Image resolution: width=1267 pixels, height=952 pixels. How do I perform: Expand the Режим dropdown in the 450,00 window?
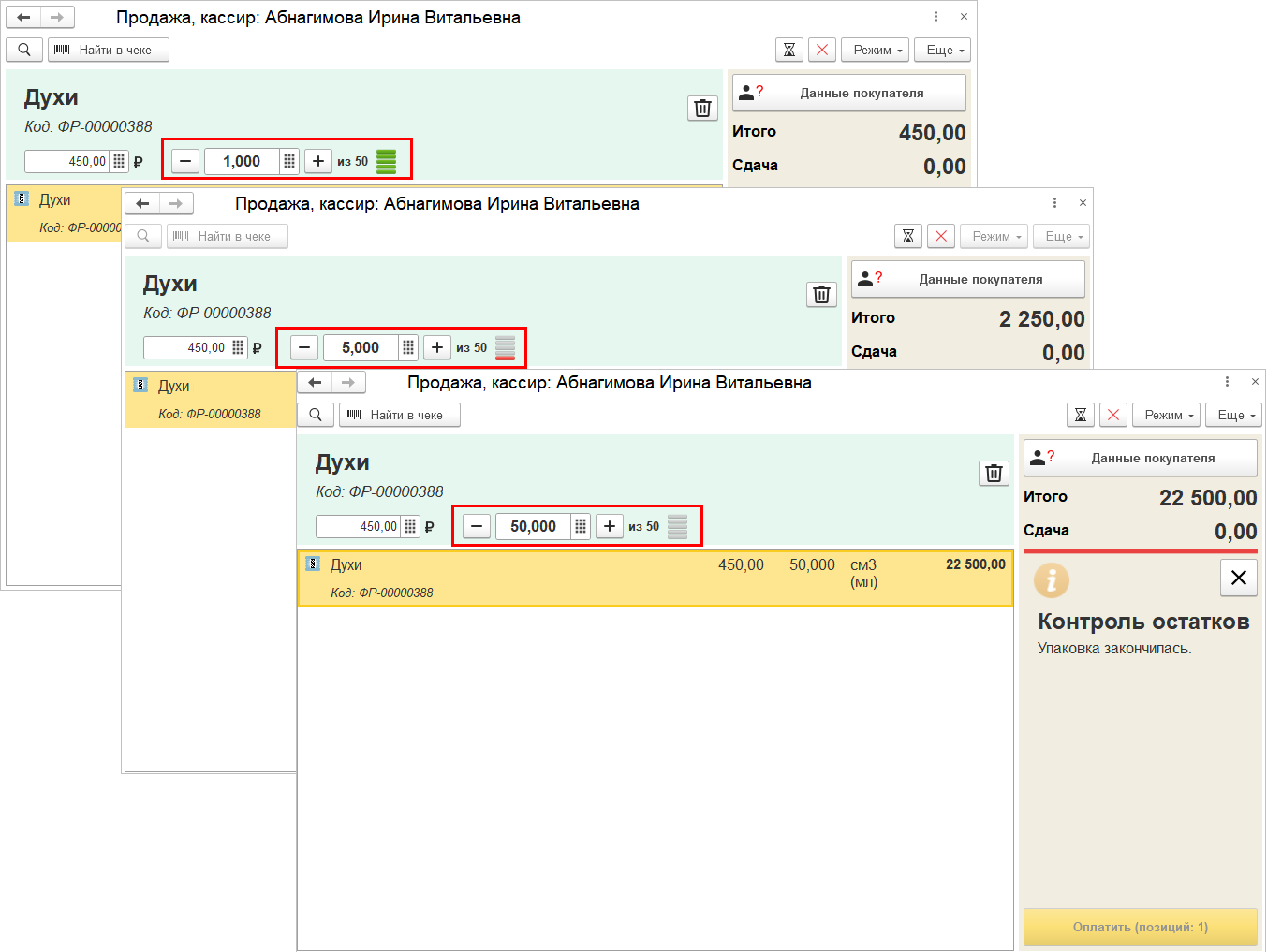(875, 50)
